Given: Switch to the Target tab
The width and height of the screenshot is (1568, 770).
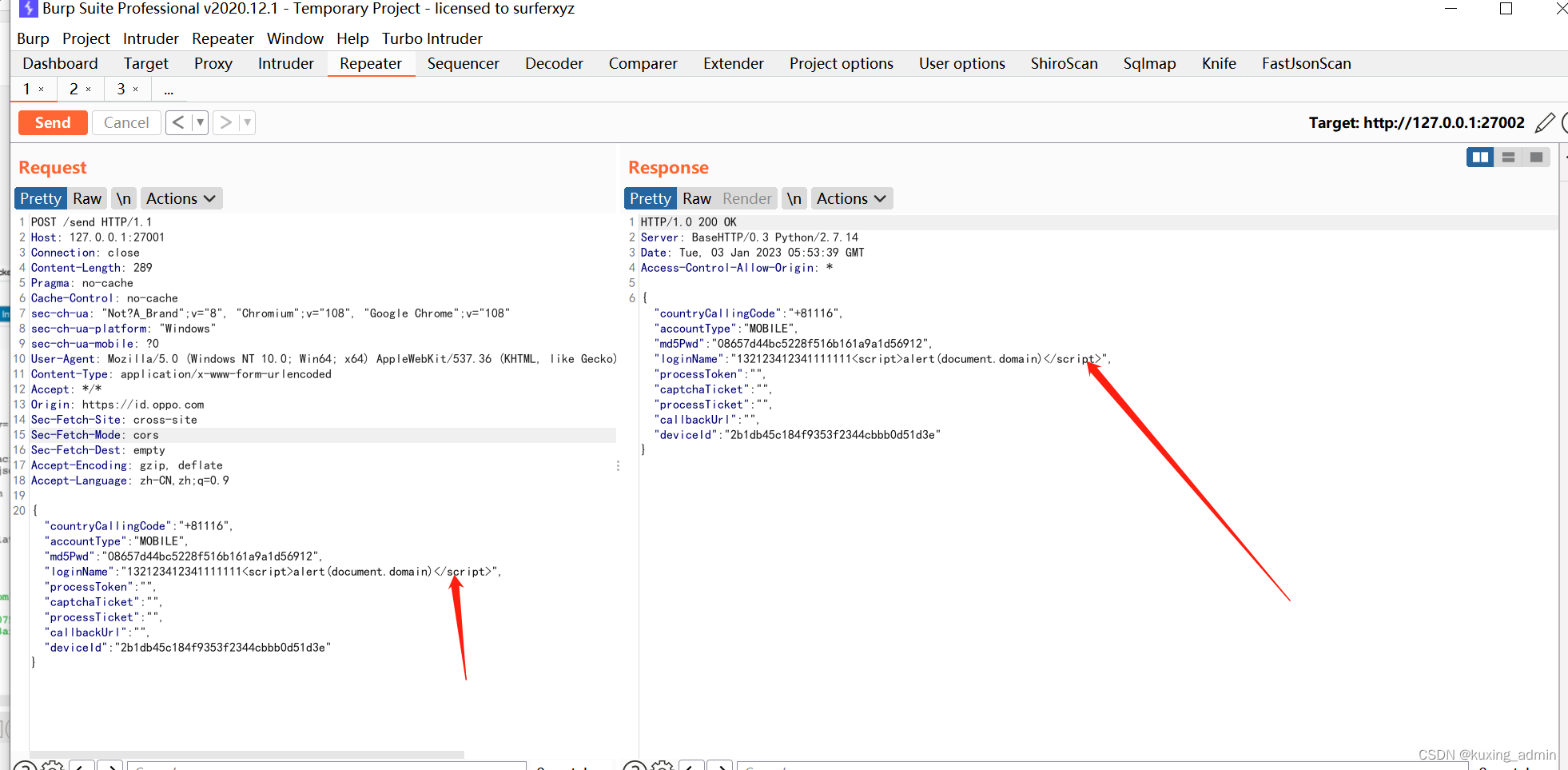Looking at the screenshot, I should click(146, 63).
